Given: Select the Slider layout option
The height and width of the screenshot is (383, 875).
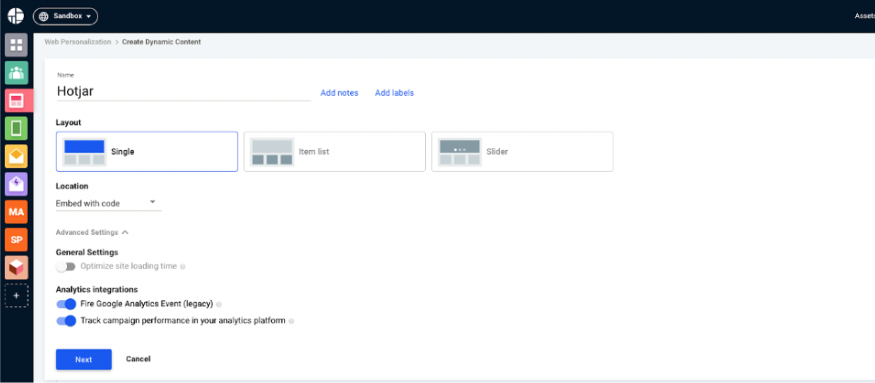Looking at the screenshot, I should click(x=522, y=151).
